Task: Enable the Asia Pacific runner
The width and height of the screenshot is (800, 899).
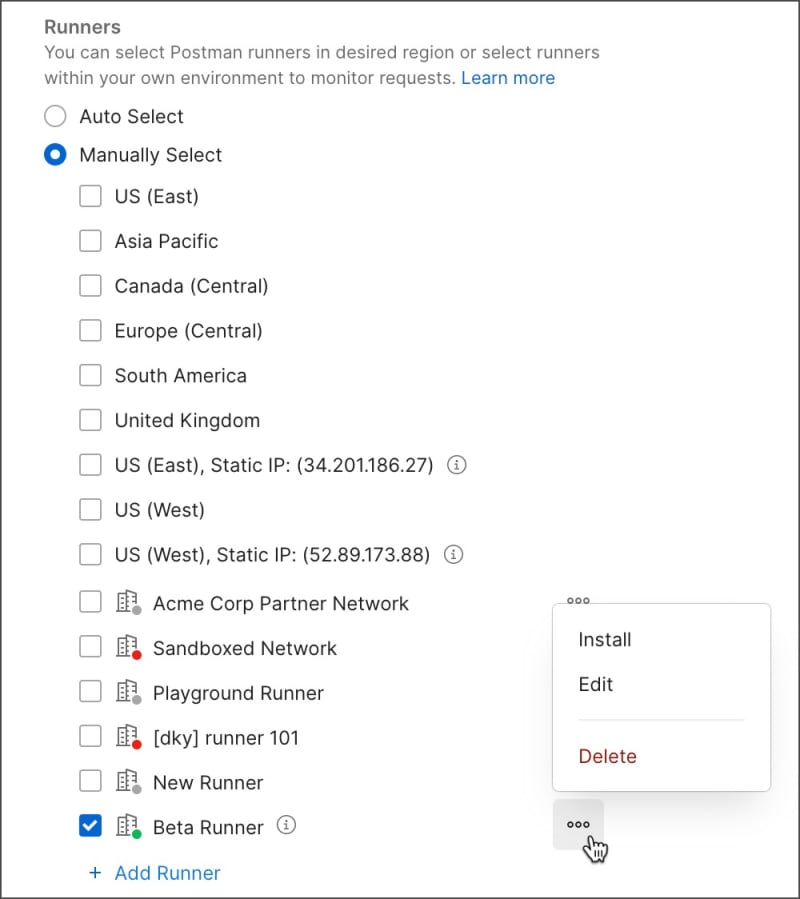Action: [90, 241]
